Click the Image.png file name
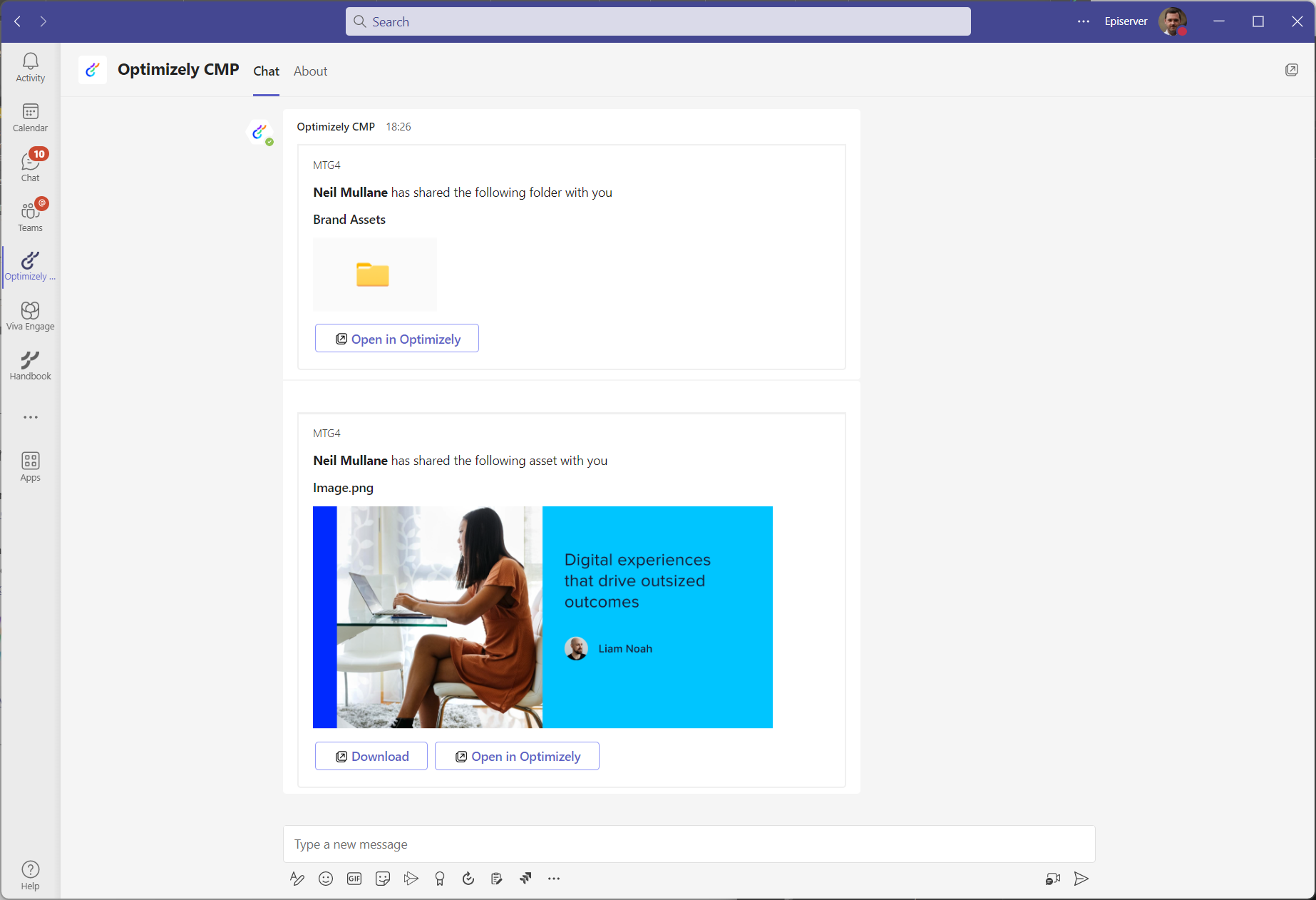The height and width of the screenshot is (900, 1316). [x=343, y=488]
